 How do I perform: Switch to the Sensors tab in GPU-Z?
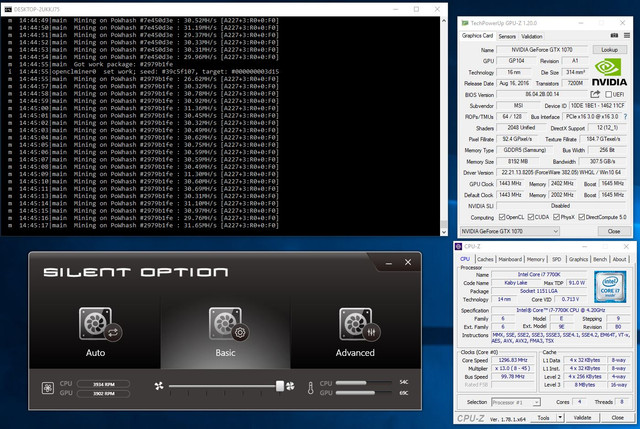click(x=507, y=36)
